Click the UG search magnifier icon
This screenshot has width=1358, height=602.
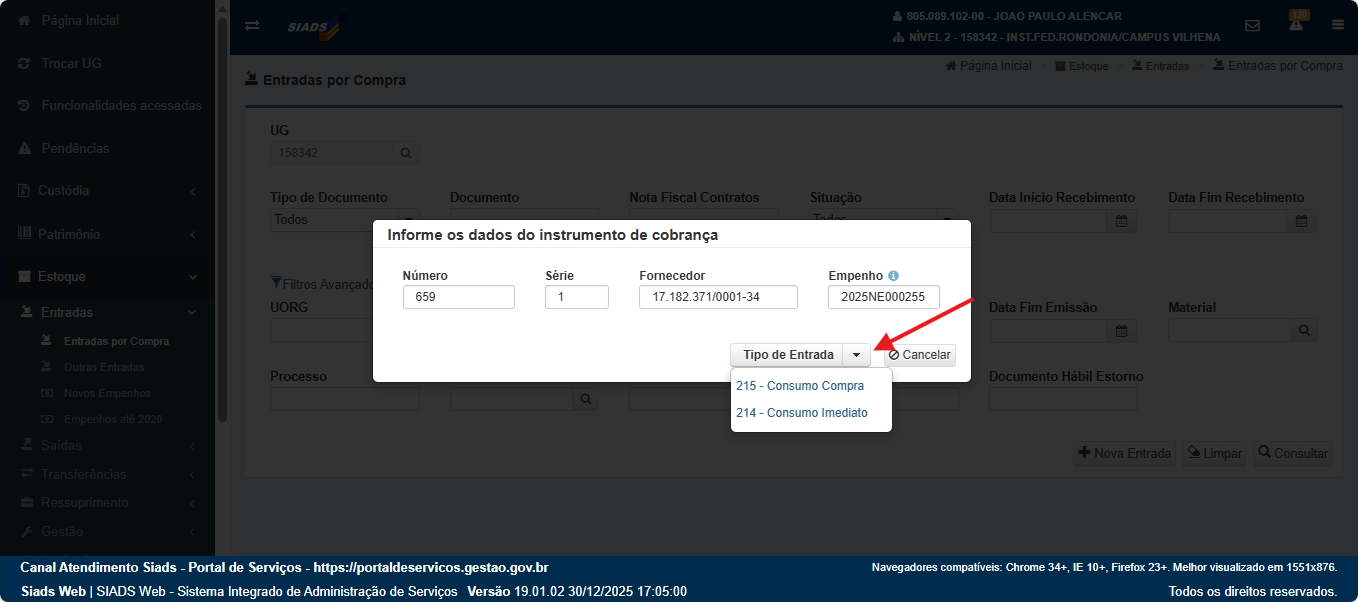click(406, 154)
